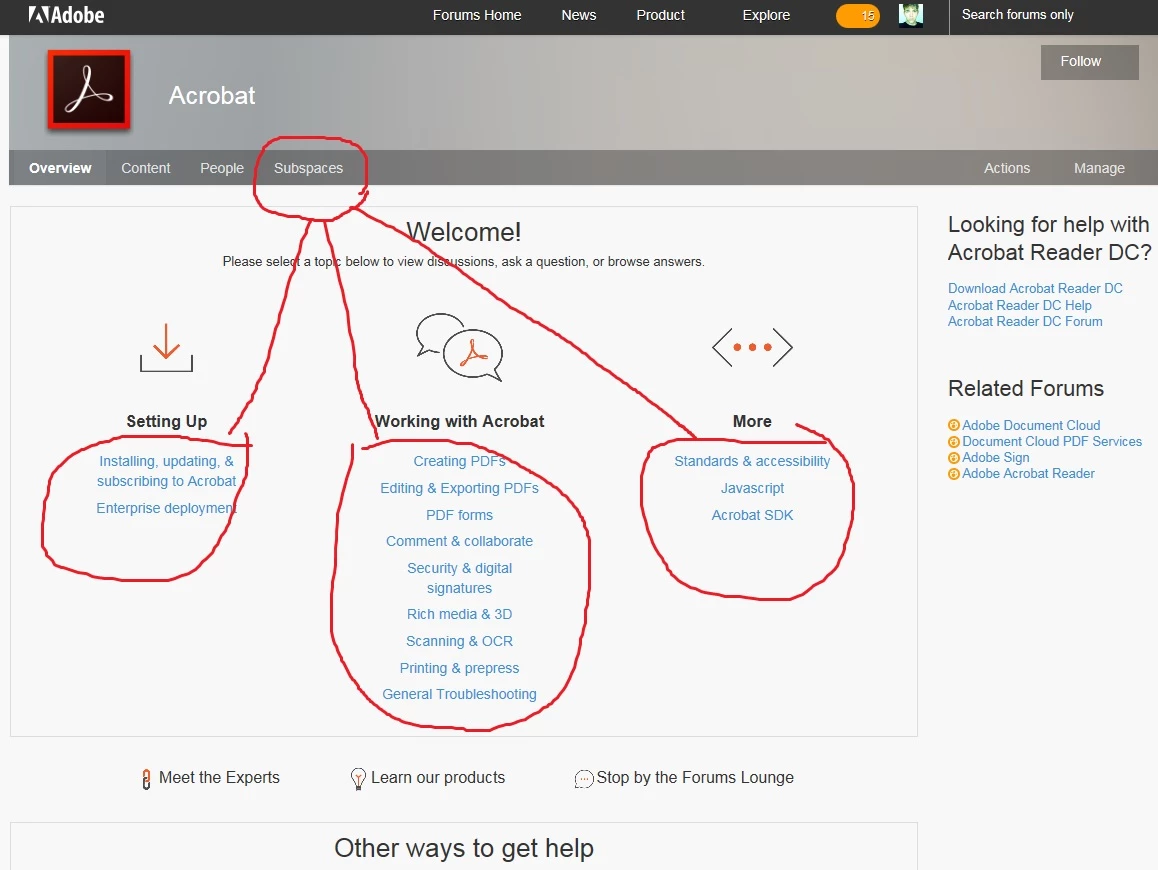The image size is (1158, 870).
Task: Open the PDF forms topic
Action: pos(459,515)
